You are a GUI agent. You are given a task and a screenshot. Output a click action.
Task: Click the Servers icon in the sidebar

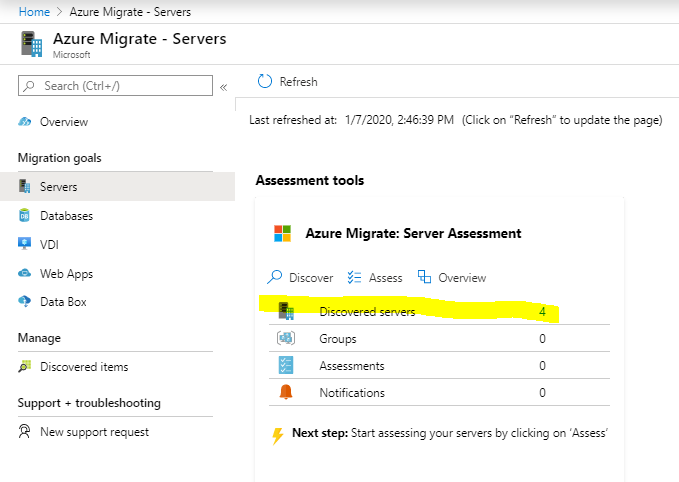[x=25, y=186]
